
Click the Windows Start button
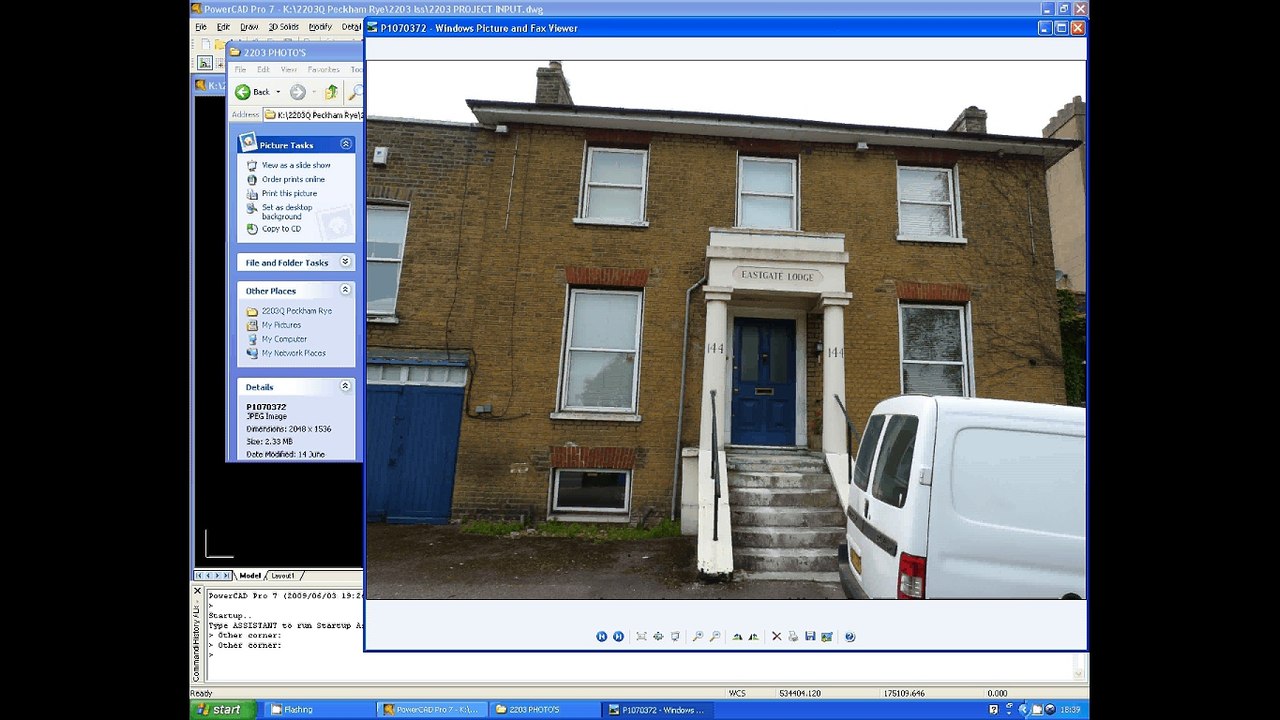click(x=223, y=710)
